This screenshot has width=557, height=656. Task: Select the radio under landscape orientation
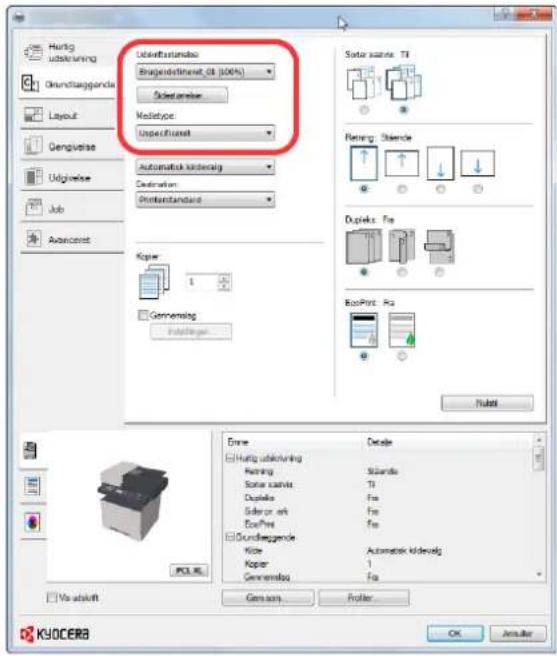pos(402,189)
